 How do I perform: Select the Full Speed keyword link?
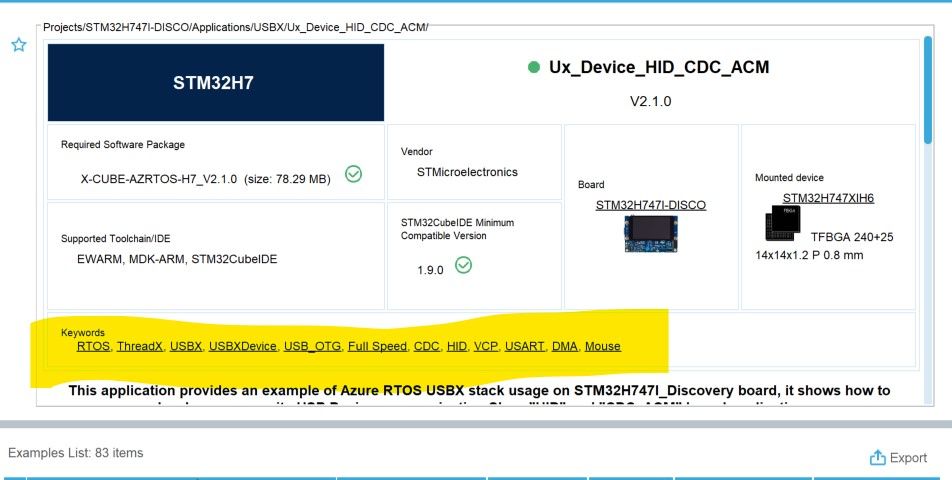(x=377, y=346)
